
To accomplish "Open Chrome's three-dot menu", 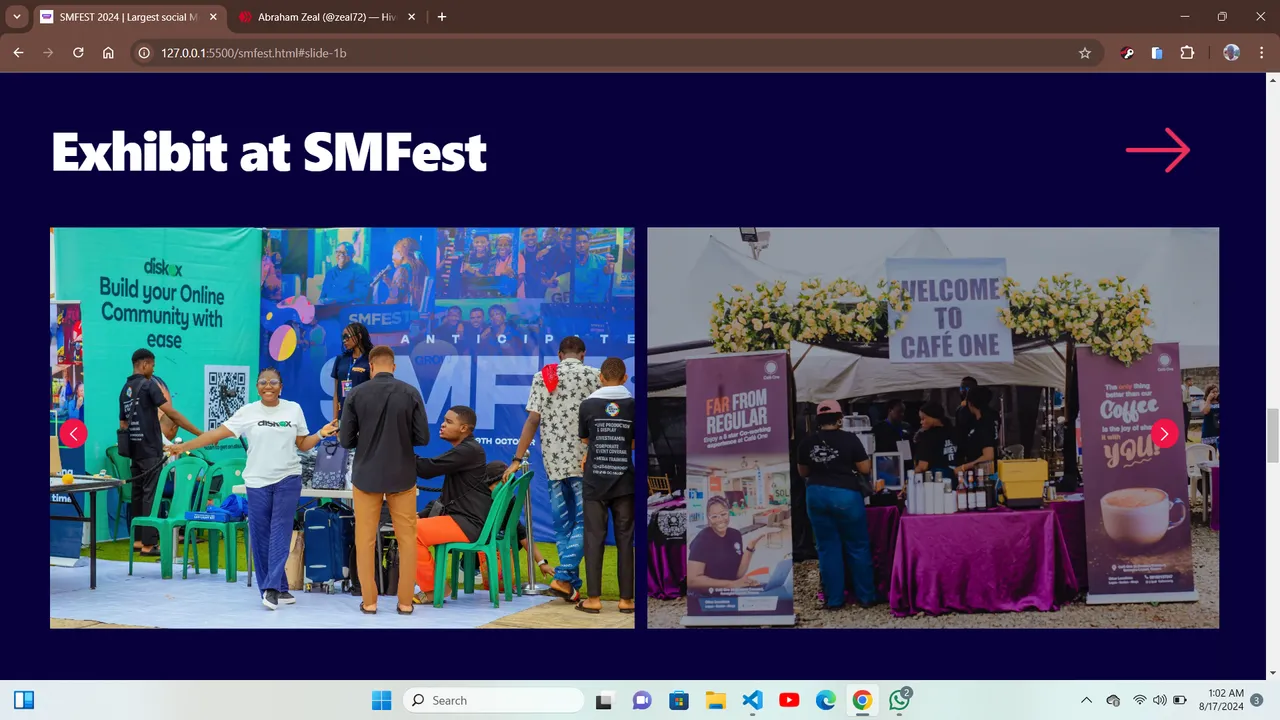I will click(1260, 53).
